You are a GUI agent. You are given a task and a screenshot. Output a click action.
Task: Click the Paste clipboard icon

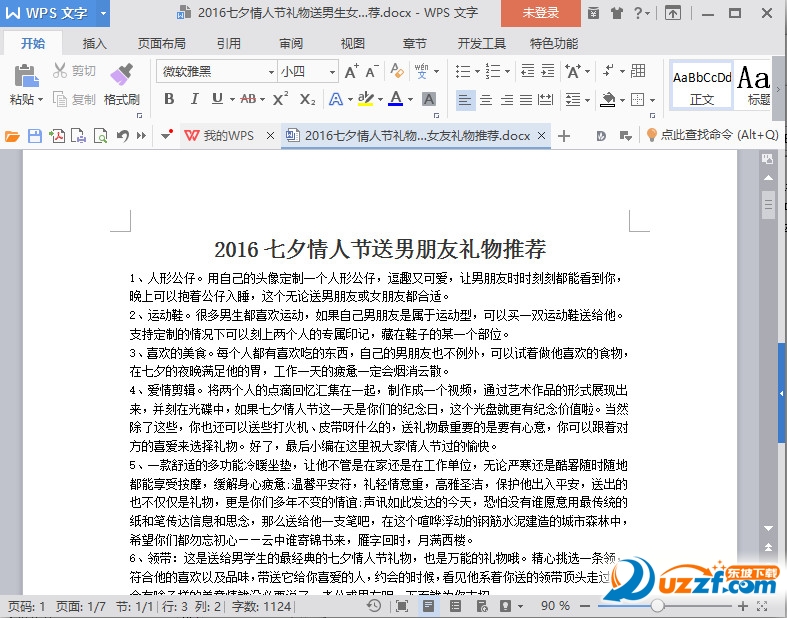pyautogui.click(x=26, y=75)
